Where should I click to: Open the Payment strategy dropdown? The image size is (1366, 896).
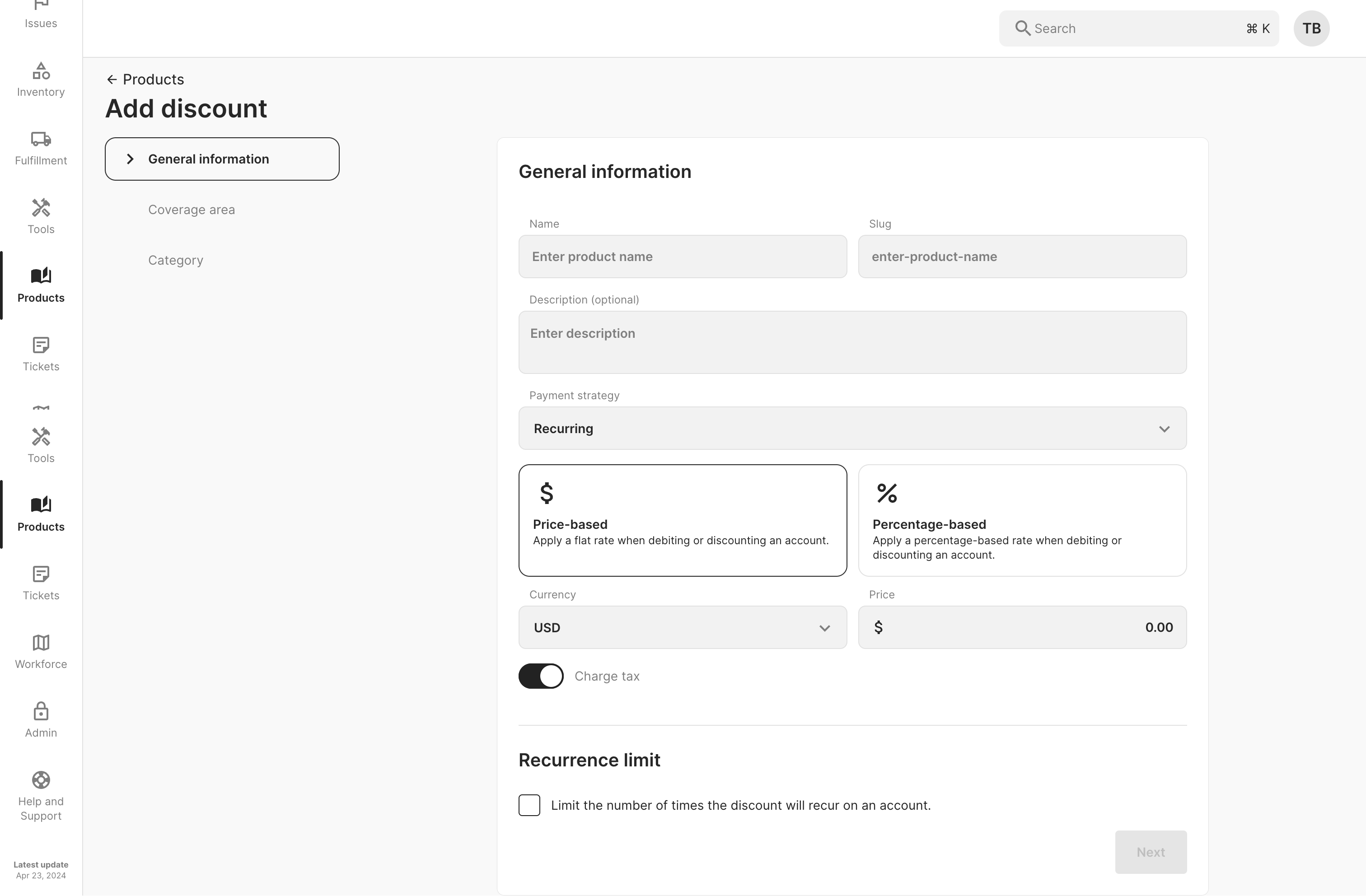(852, 429)
